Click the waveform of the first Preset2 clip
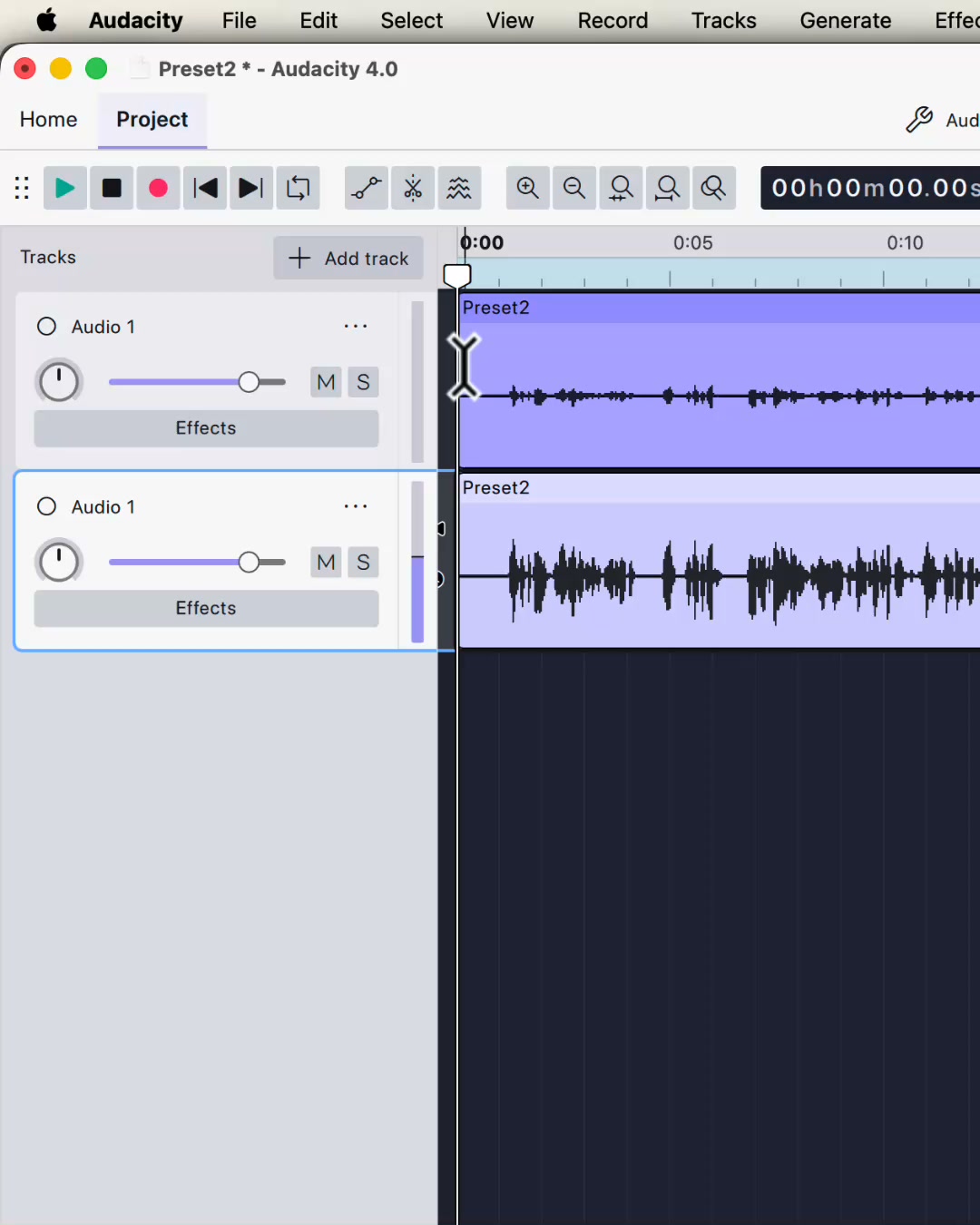980x1225 pixels. pyautogui.click(x=720, y=395)
